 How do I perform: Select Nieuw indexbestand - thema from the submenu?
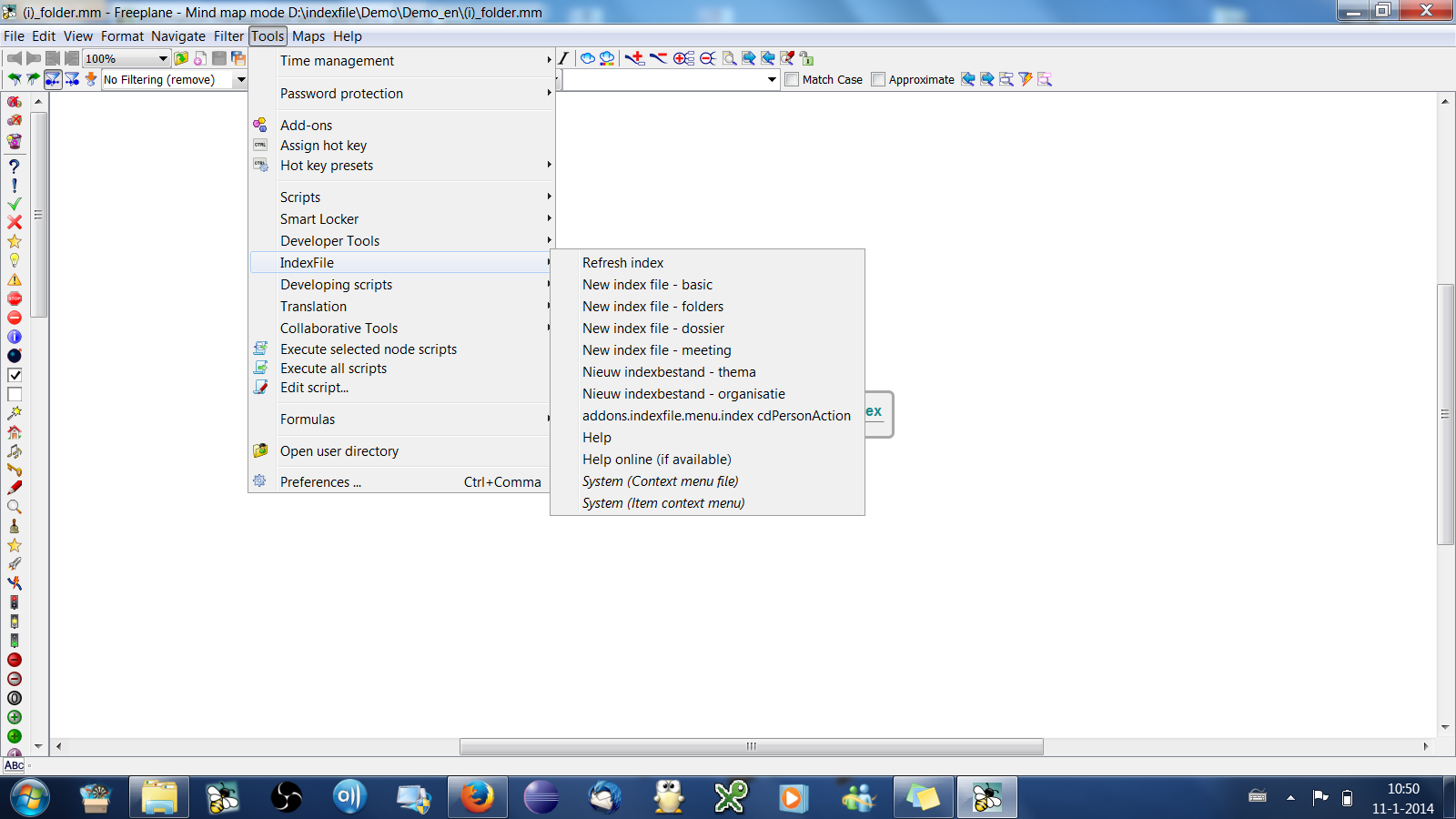click(668, 371)
